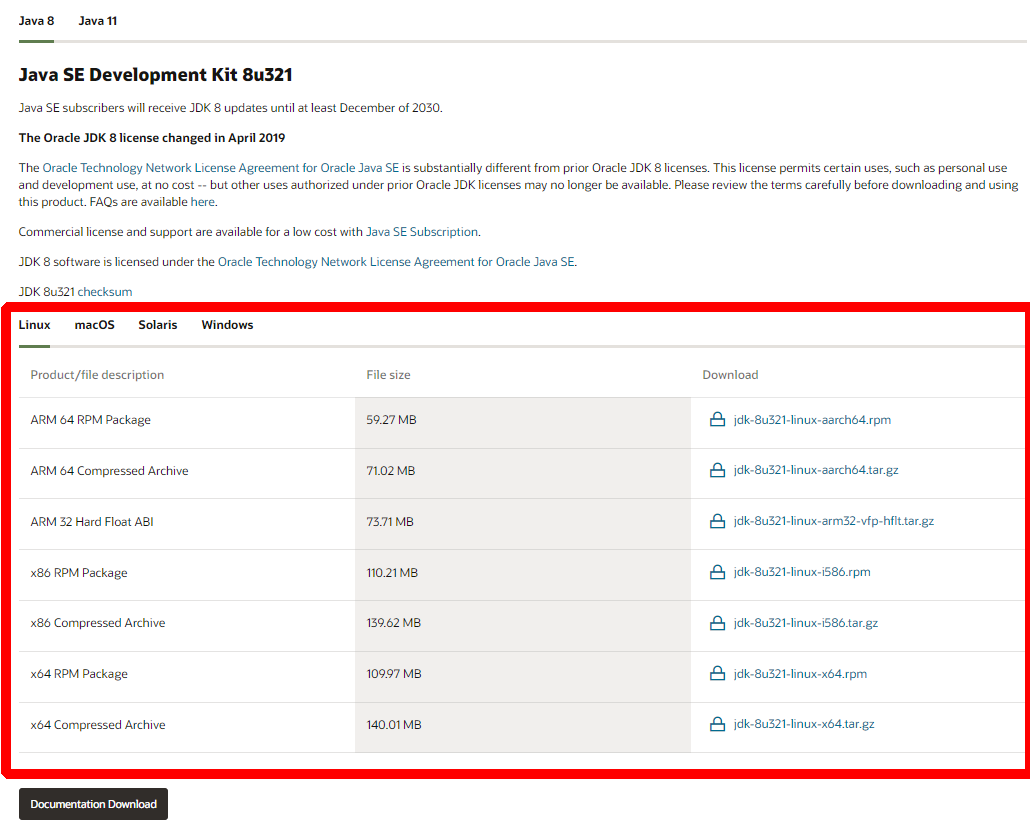Download jdk-8u321-linux-aarch64.rpm
Screen dimensions: 1030x827
click(812, 420)
